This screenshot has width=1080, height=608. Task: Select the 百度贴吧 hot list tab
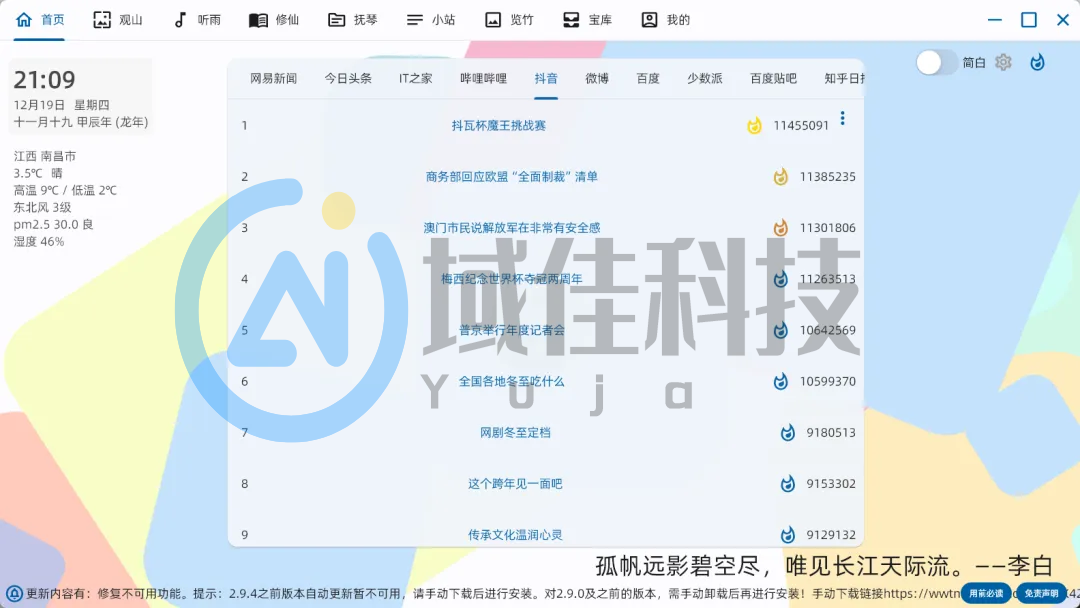click(x=773, y=78)
